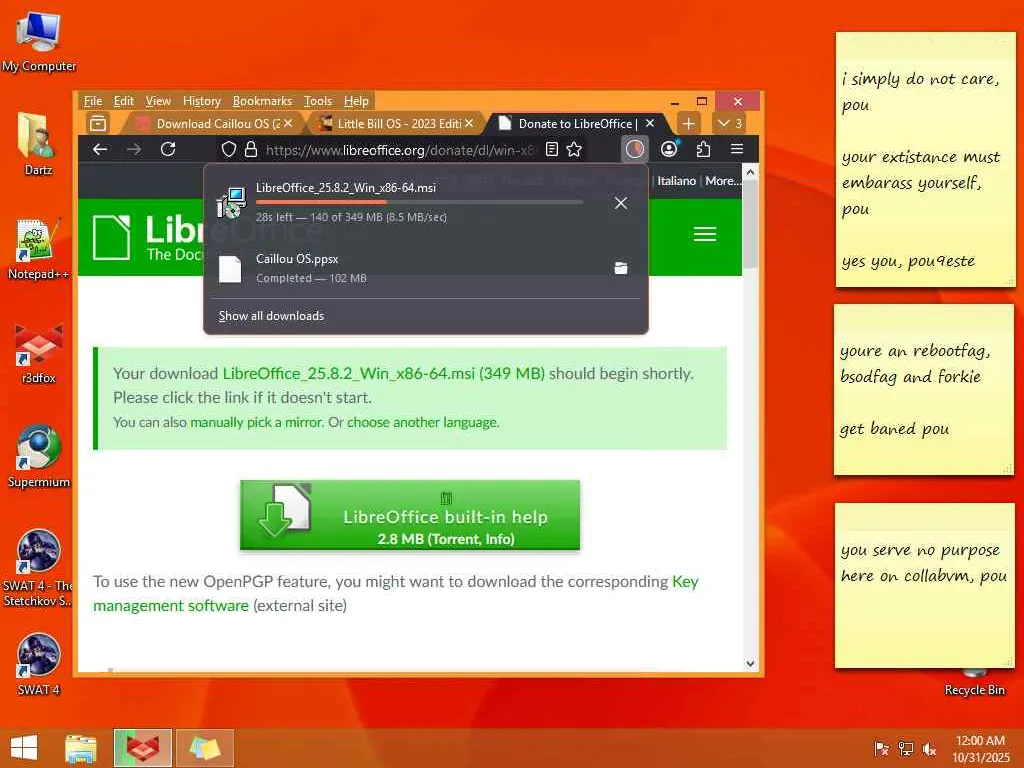The image size is (1024, 768).
Task: Click choose another language link
Action: pyautogui.click(x=423, y=423)
